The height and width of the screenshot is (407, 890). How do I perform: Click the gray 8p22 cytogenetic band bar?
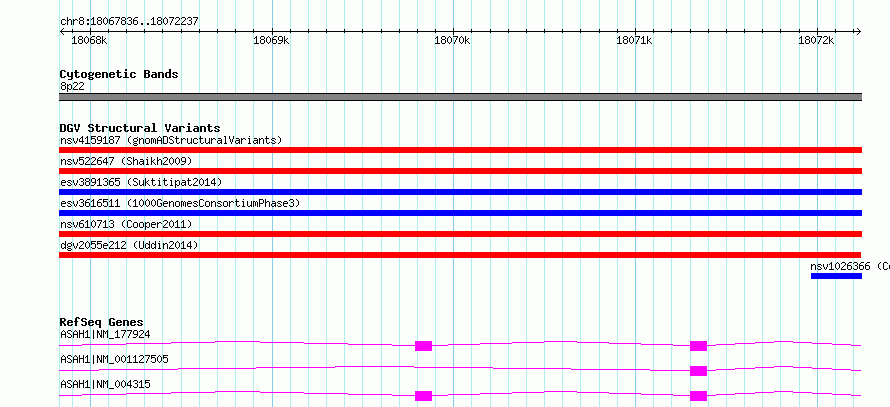coord(460,97)
